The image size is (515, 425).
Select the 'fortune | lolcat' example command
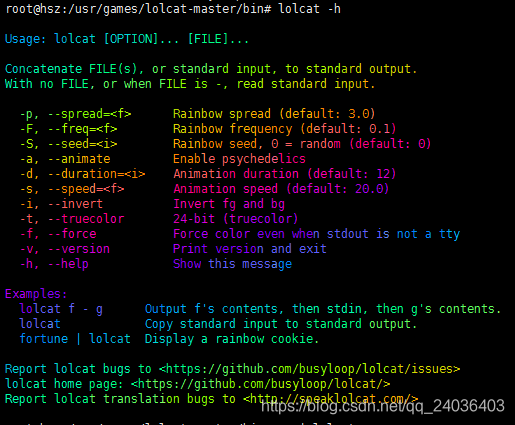[75, 339]
